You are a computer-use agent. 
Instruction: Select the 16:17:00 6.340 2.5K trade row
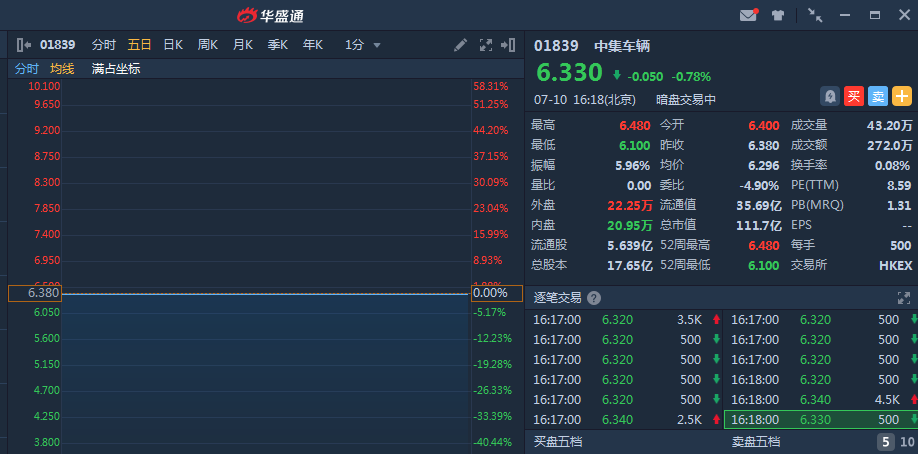click(x=625, y=419)
